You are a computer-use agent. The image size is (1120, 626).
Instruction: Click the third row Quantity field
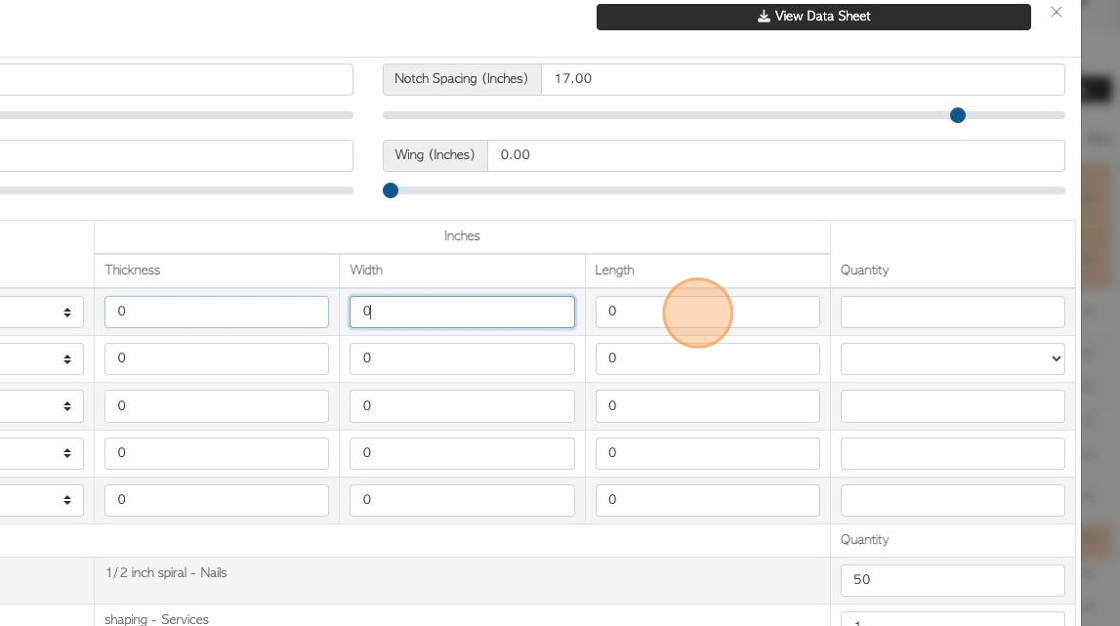pos(953,407)
